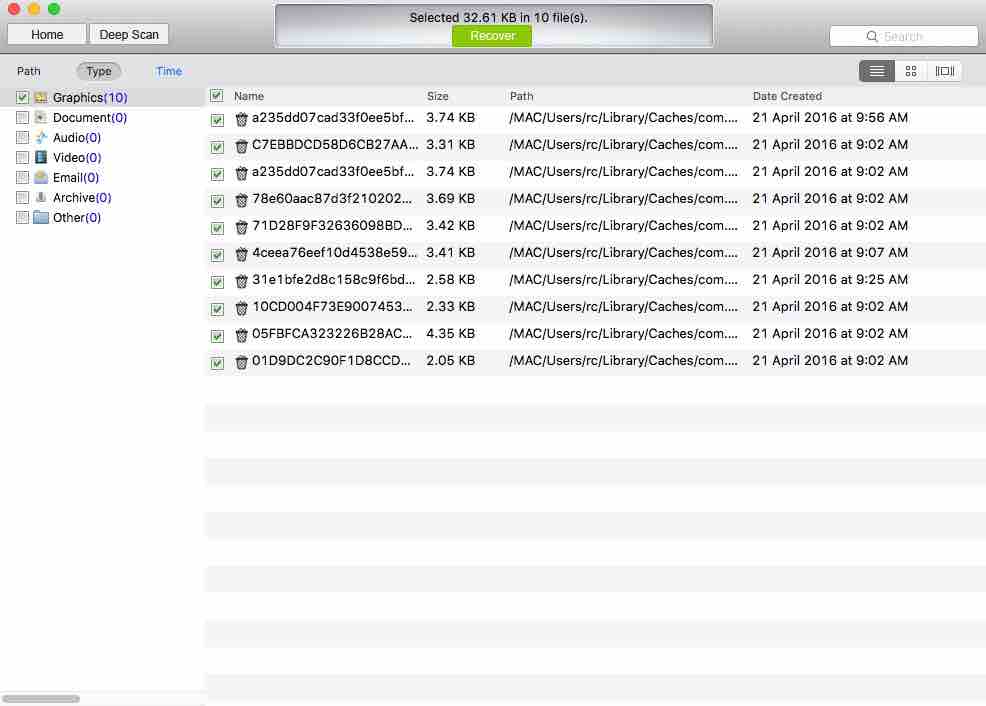This screenshot has height=706, width=986.
Task: Uncheck the 4.35 KB file checkbox
Action: (218, 336)
